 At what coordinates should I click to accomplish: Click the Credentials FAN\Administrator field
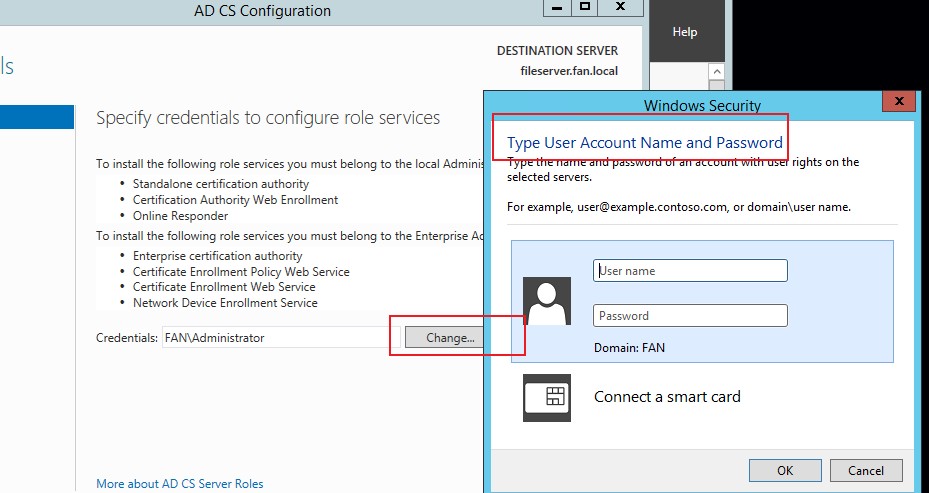281,338
